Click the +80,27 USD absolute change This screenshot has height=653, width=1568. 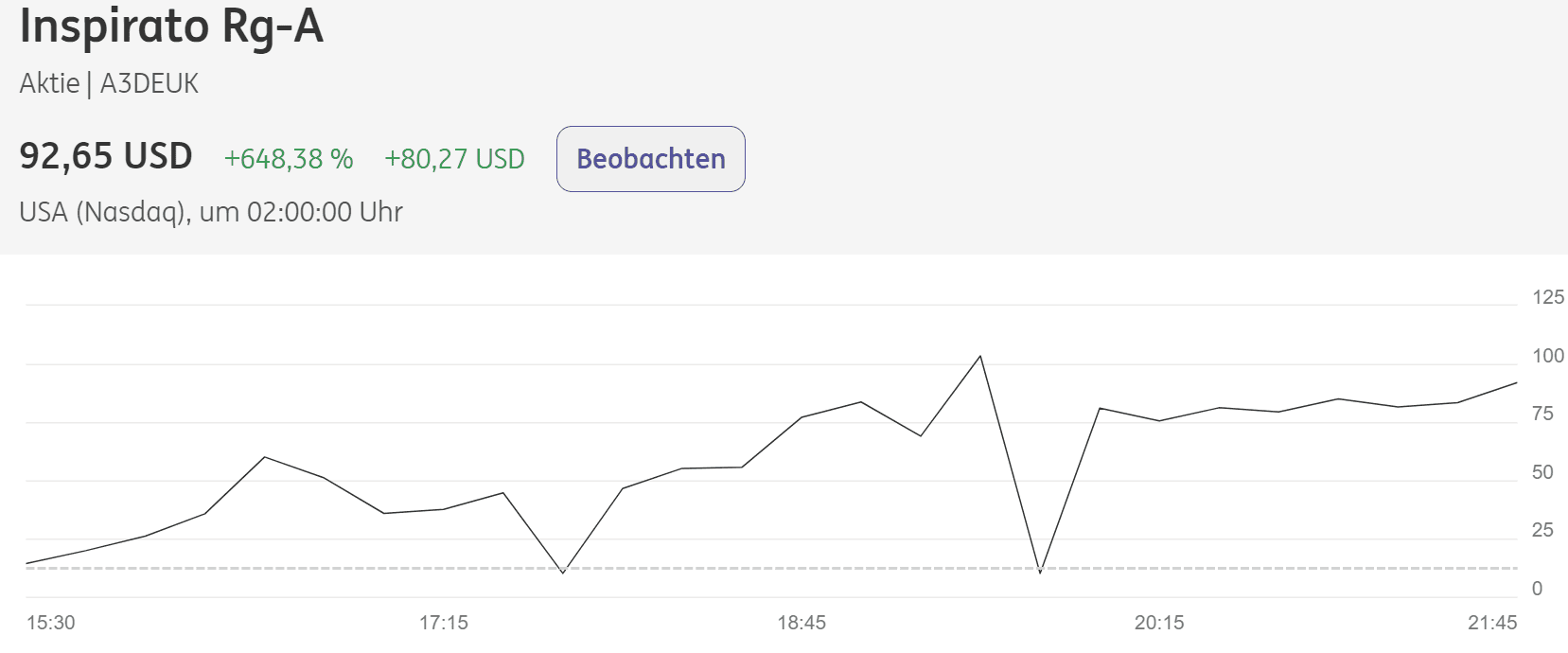click(x=454, y=159)
